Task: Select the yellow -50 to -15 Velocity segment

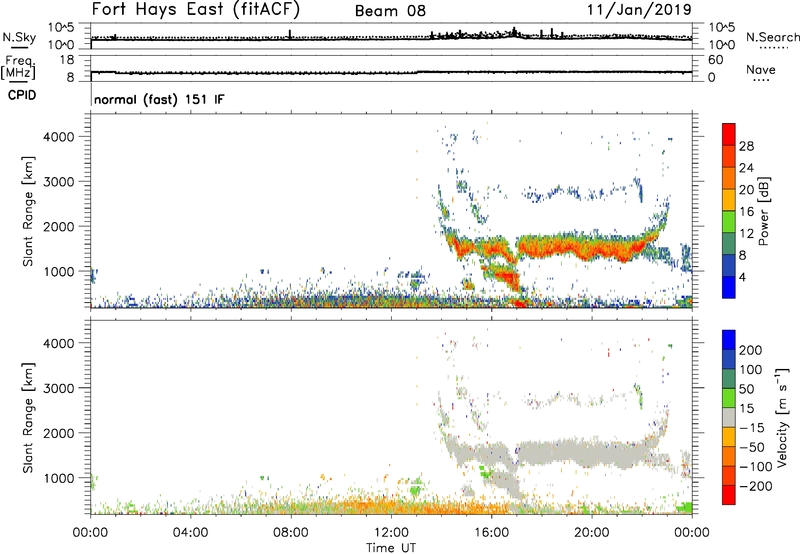Action: 729,437
